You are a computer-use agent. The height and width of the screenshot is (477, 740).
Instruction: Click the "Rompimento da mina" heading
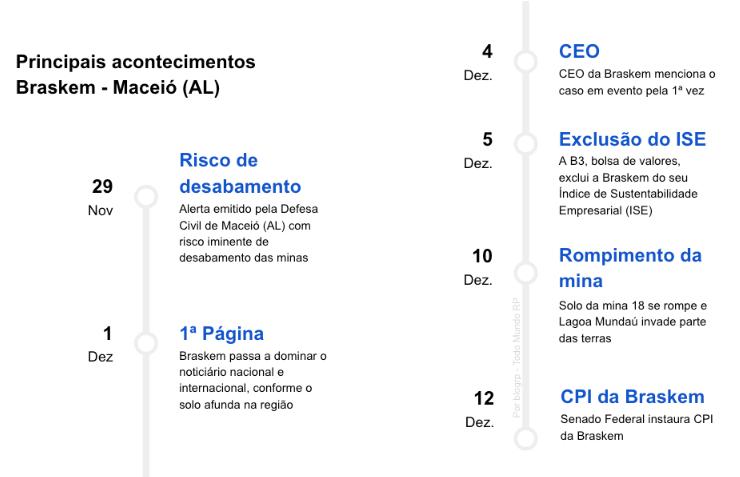(x=630, y=268)
